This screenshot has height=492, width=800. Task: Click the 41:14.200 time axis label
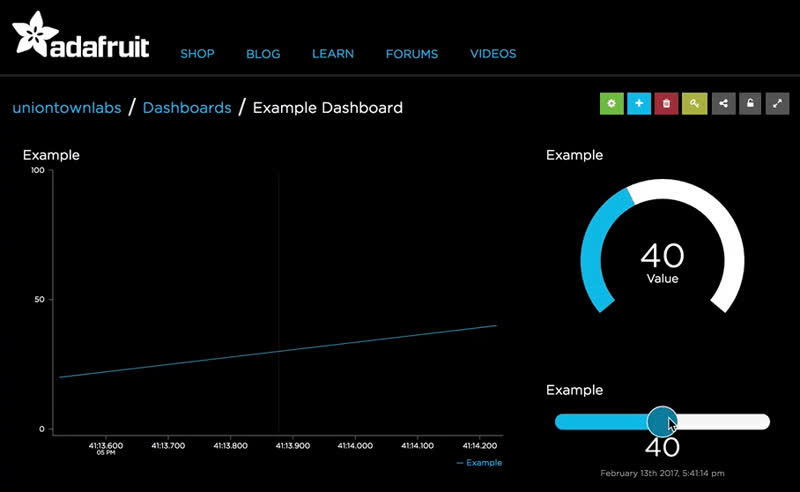[480, 446]
